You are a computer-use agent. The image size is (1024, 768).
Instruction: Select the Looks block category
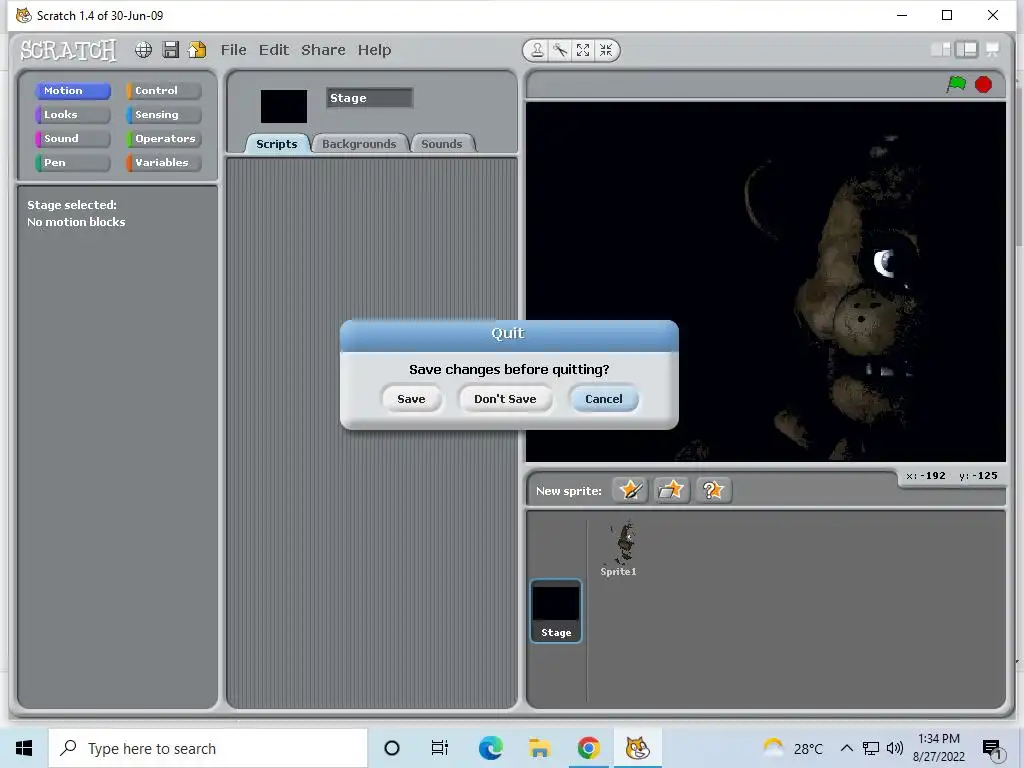72,115
